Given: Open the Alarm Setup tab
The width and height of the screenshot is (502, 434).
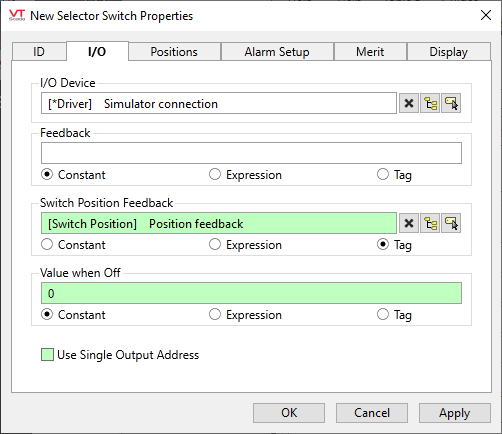Looking at the screenshot, I should [x=277, y=52].
